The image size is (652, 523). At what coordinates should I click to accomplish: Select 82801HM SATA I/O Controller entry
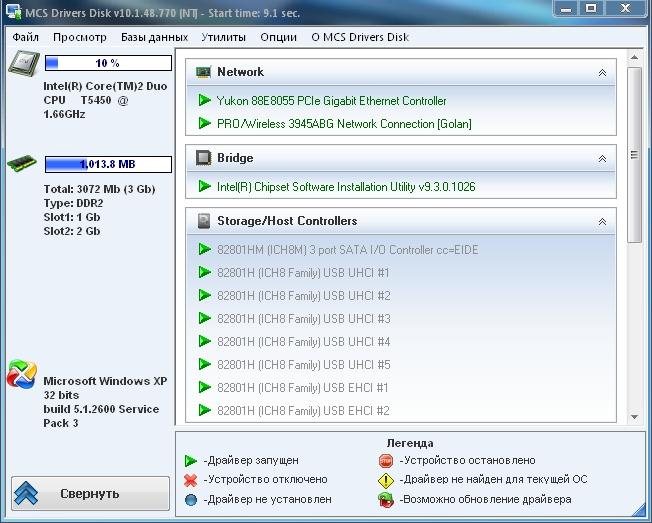[347, 250]
